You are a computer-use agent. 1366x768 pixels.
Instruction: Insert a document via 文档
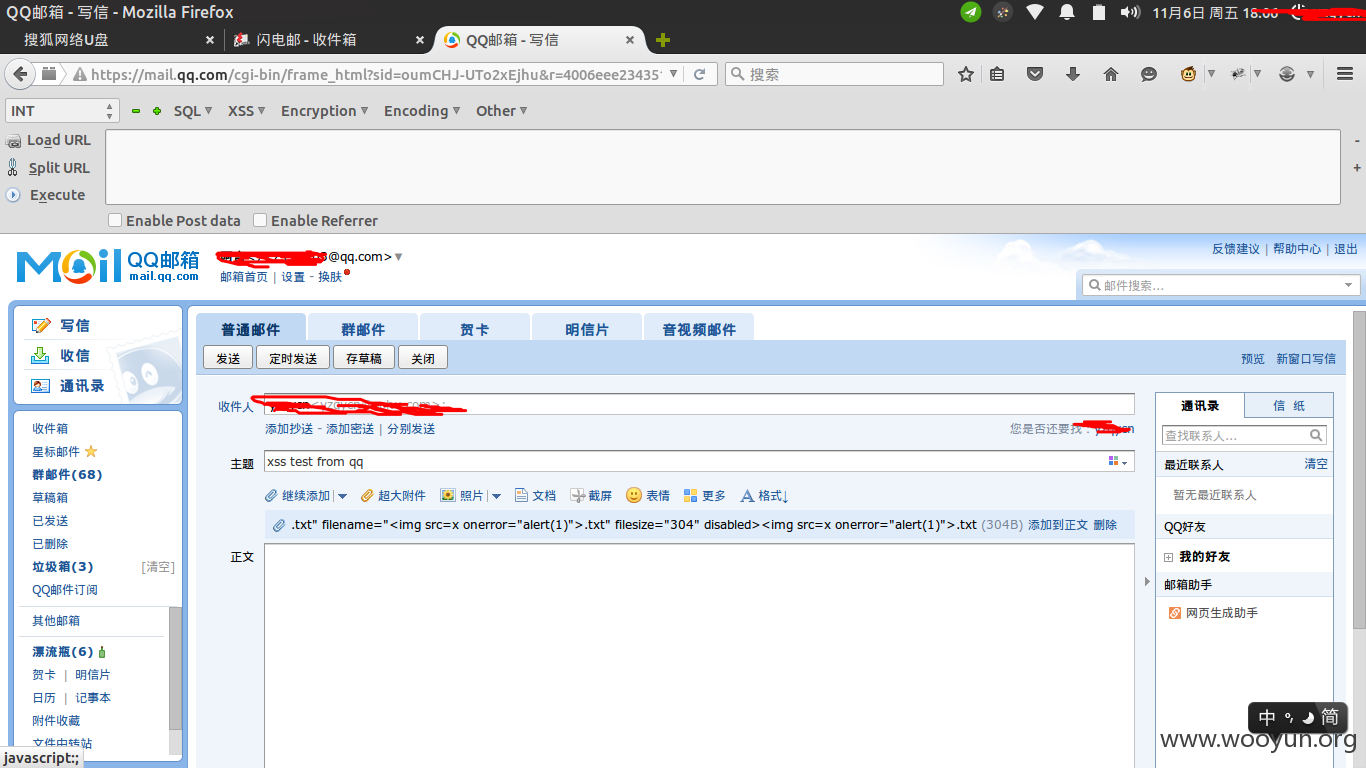pyautogui.click(x=535, y=496)
